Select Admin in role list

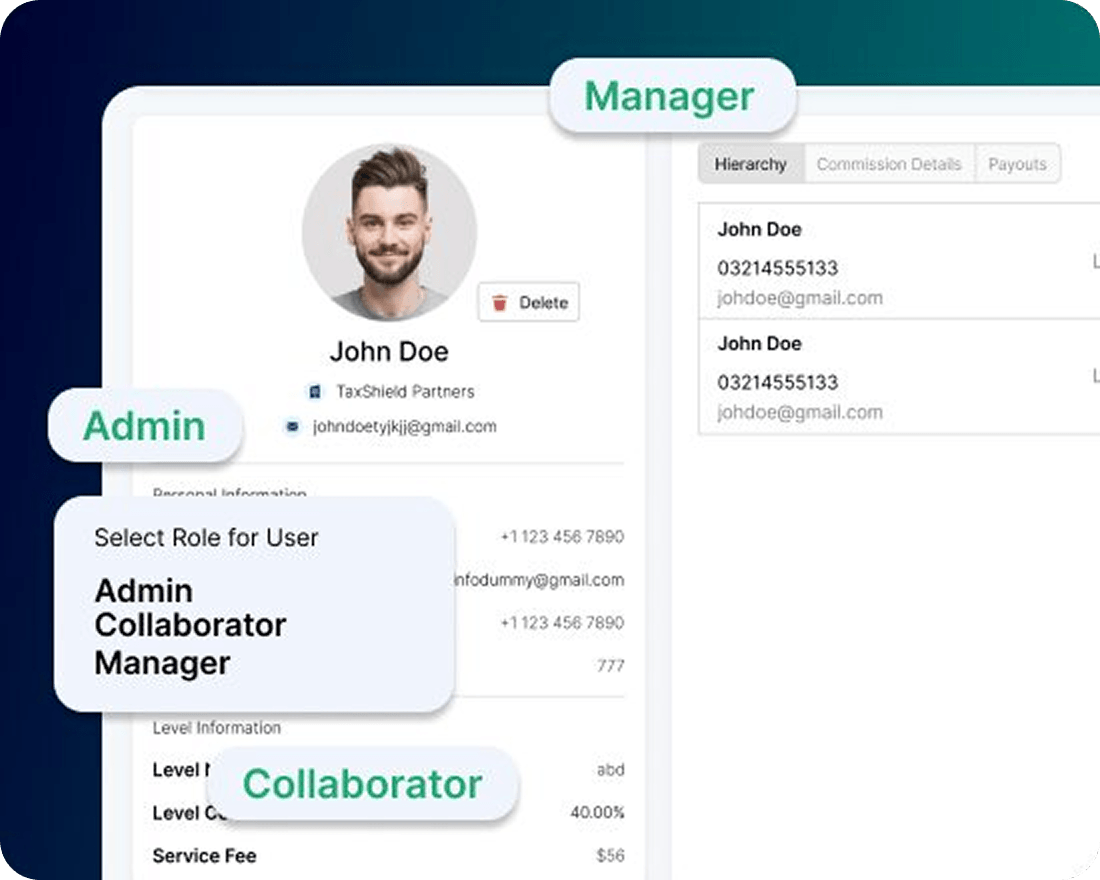(x=144, y=591)
